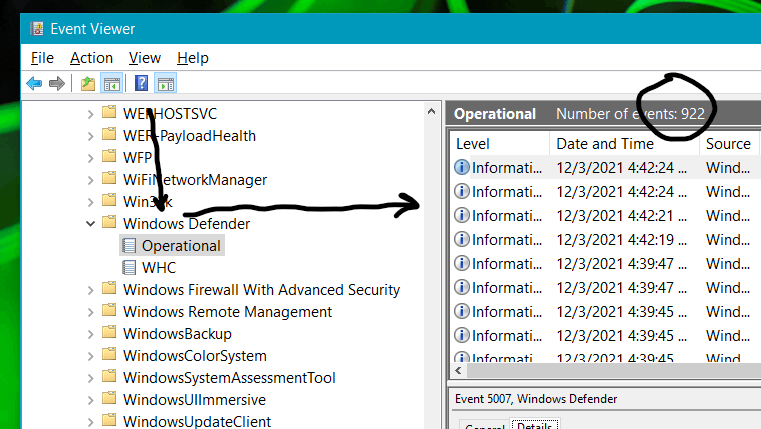
Task: Select the WER-PayloadHealth folder
Action: (189, 136)
